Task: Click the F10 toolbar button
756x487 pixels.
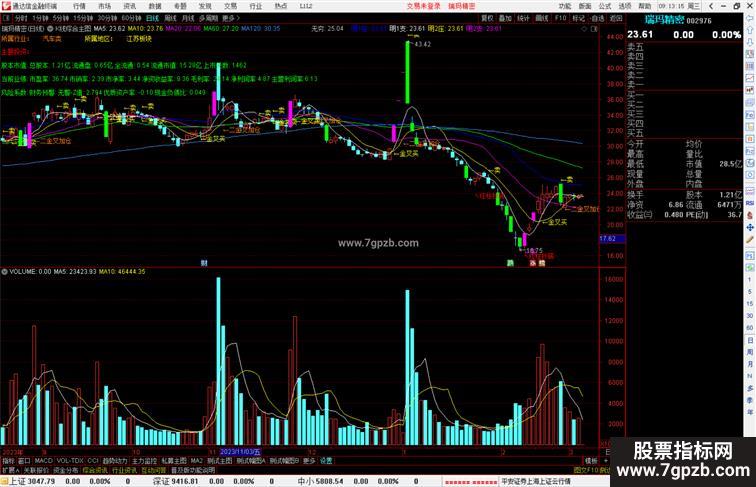Action: [x=560, y=18]
